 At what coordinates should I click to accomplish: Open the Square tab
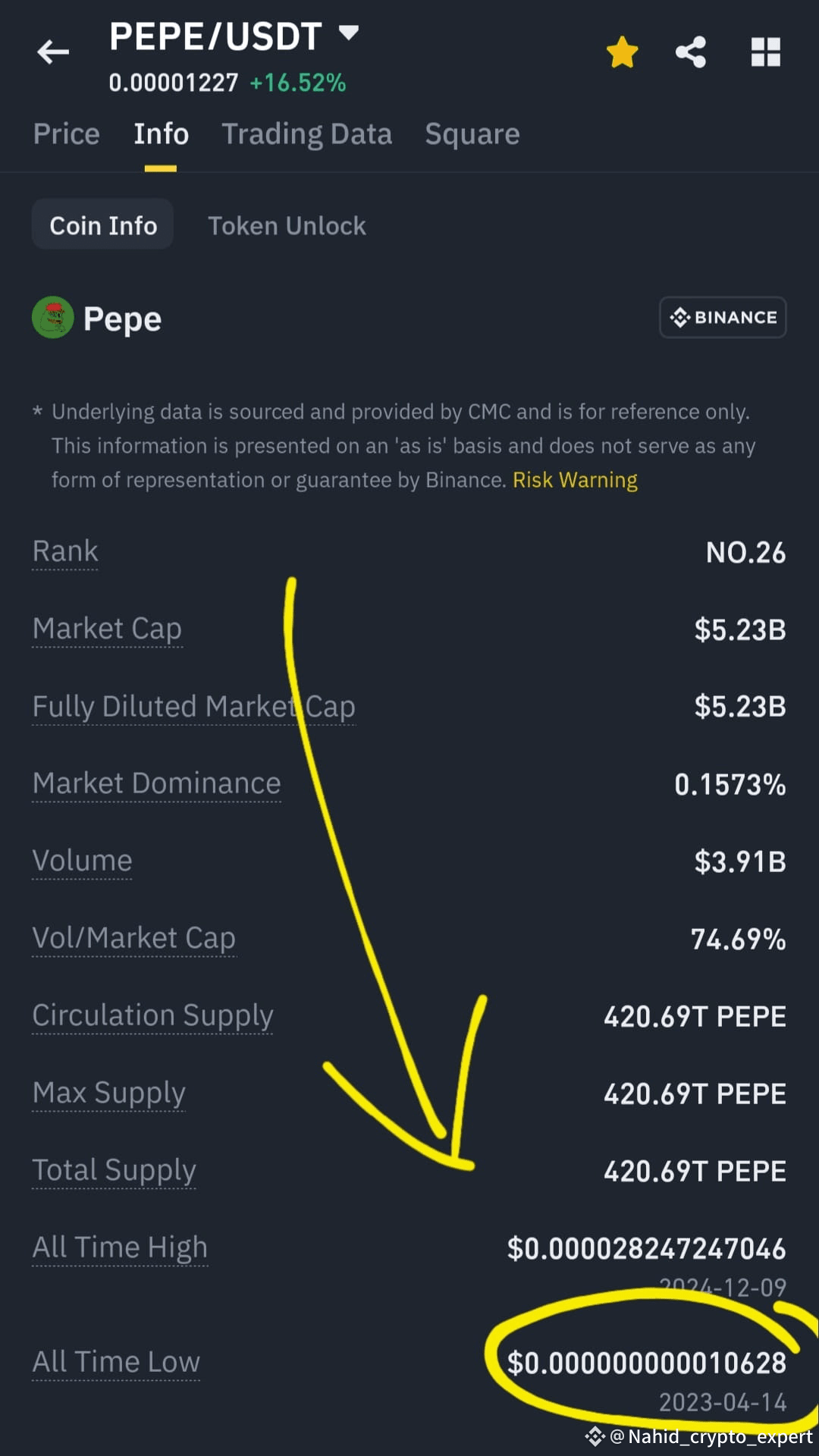(x=472, y=134)
